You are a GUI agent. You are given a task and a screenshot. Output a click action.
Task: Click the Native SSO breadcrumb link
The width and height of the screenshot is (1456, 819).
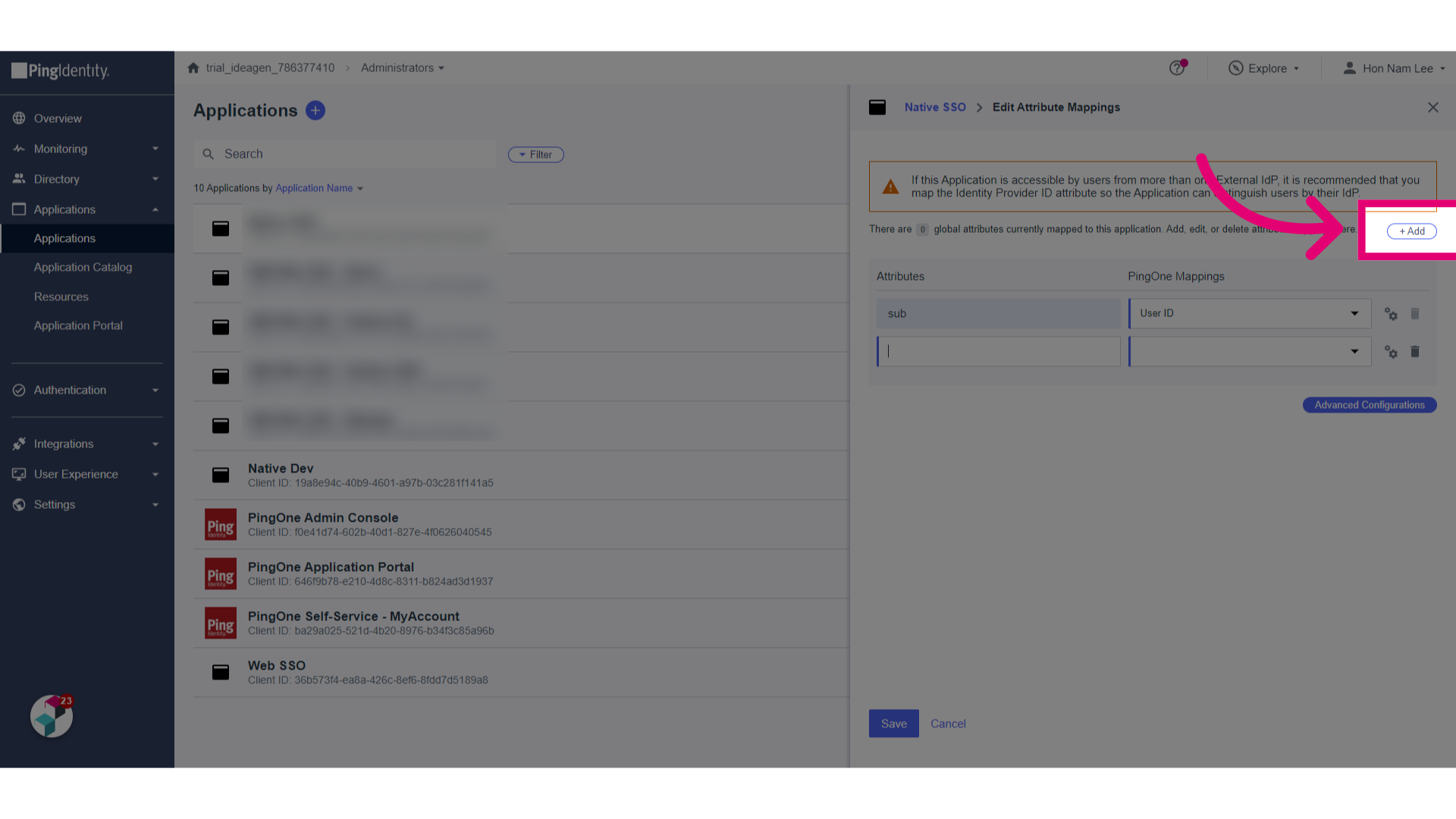935,107
